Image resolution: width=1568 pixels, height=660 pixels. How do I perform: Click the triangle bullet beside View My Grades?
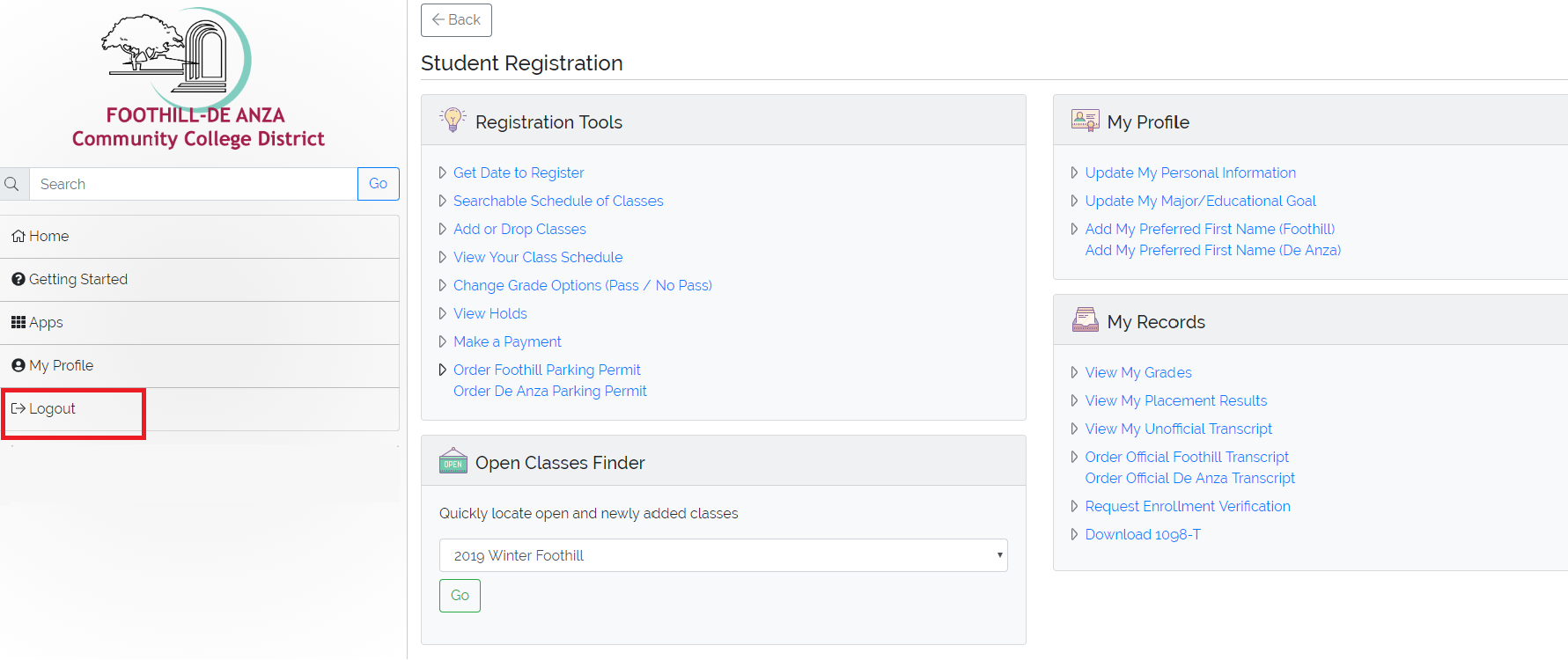1074,372
